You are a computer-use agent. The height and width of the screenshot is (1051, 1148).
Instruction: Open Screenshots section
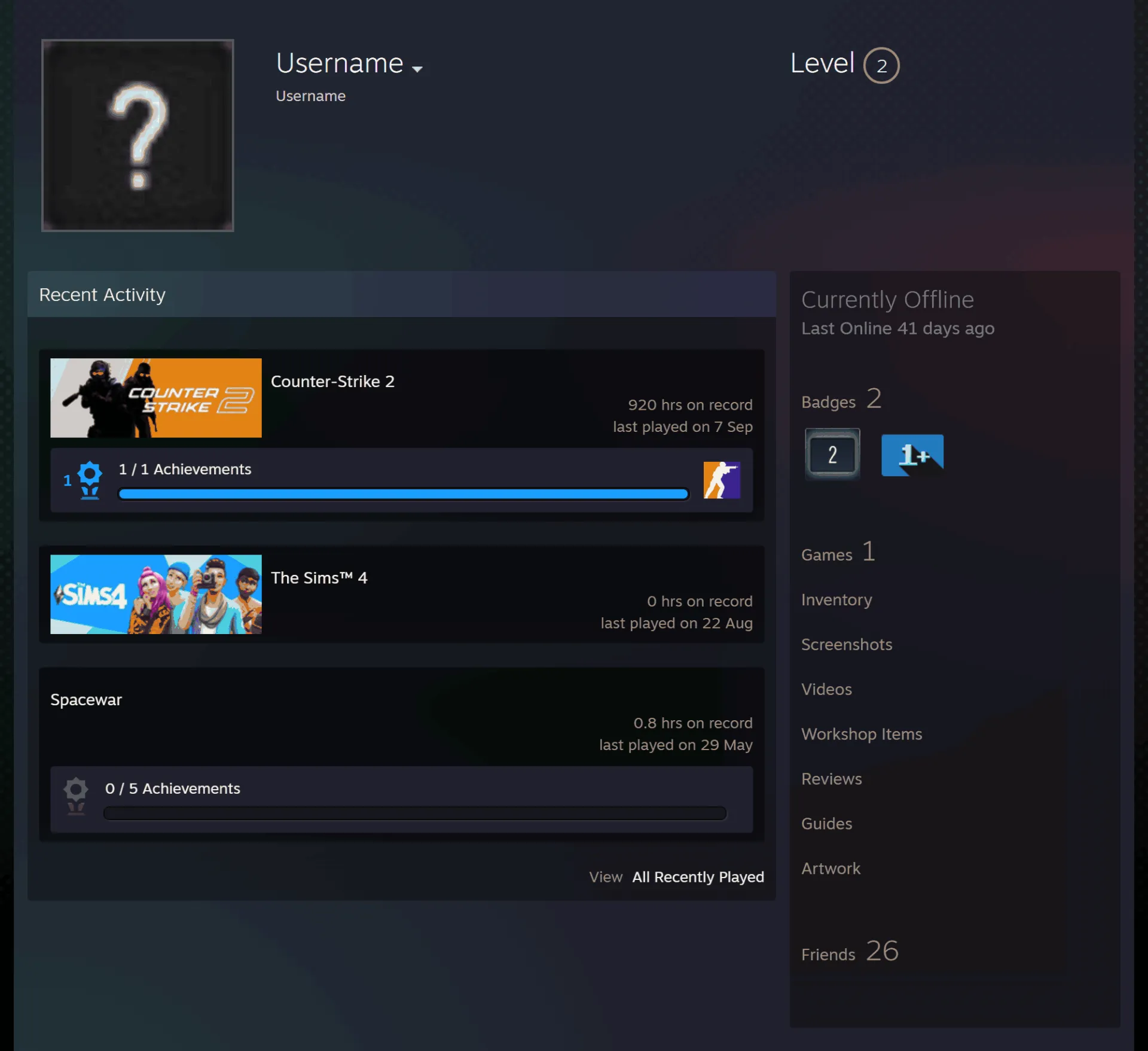847,644
